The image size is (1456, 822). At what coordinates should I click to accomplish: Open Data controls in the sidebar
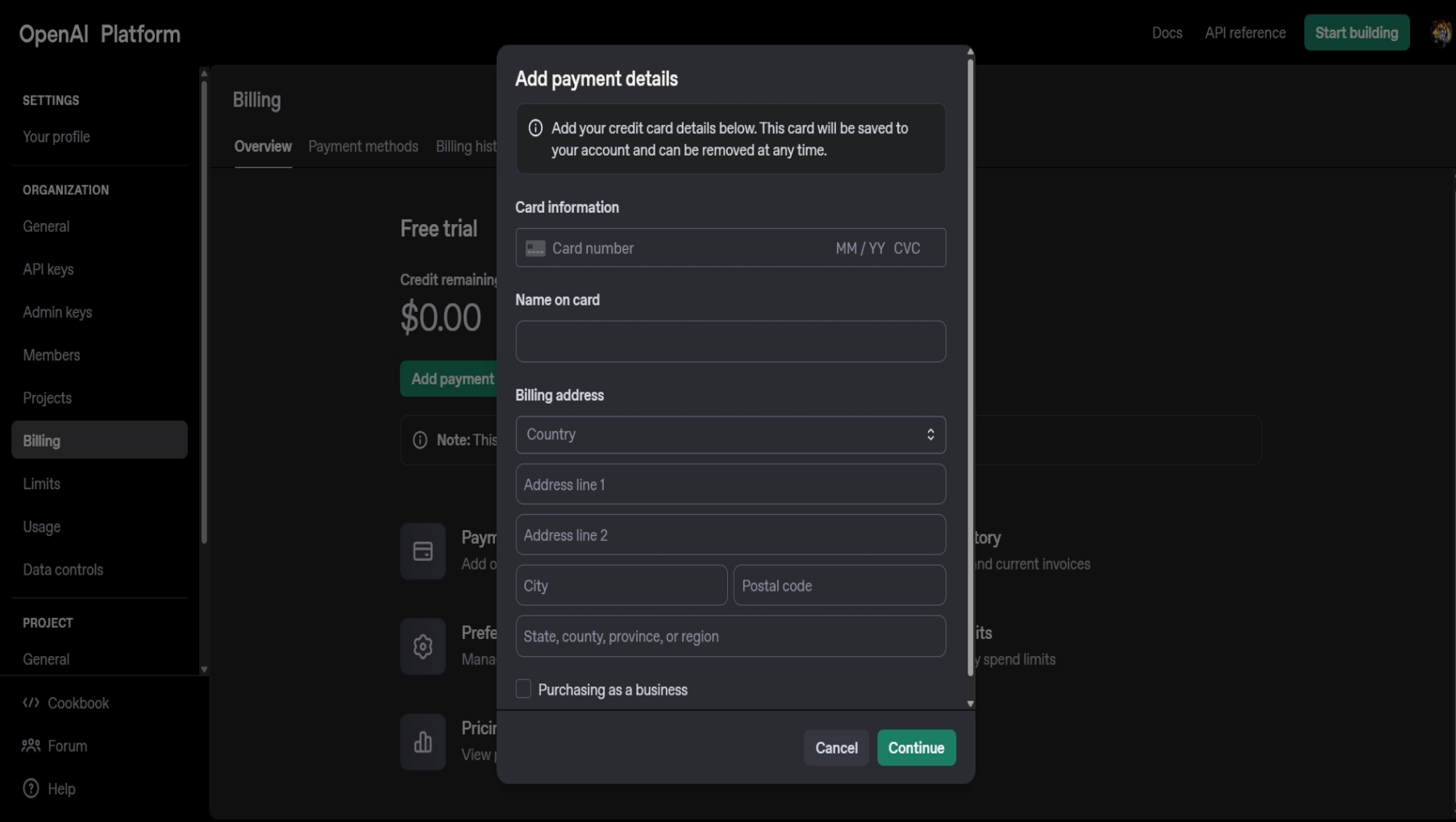click(63, 570)
